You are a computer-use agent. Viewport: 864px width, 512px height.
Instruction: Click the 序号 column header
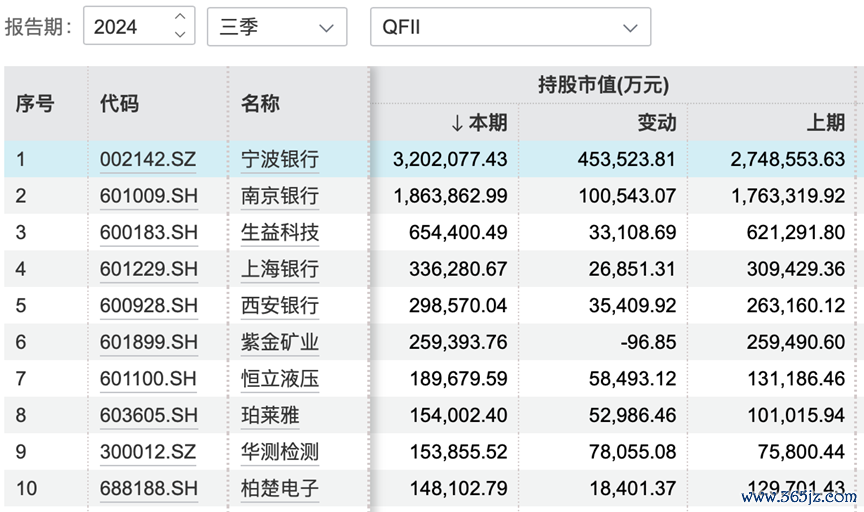click(x=35, y=104)
